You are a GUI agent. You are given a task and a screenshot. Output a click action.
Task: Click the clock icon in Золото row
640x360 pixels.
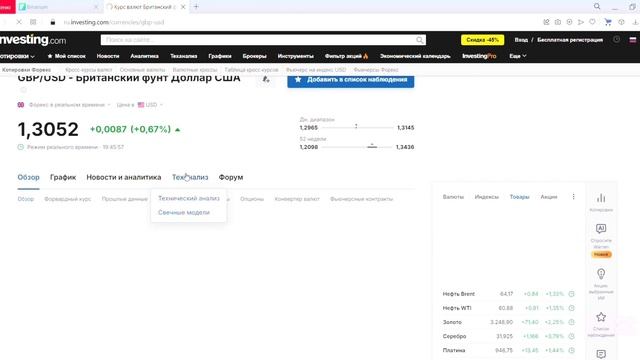(571, 322)
